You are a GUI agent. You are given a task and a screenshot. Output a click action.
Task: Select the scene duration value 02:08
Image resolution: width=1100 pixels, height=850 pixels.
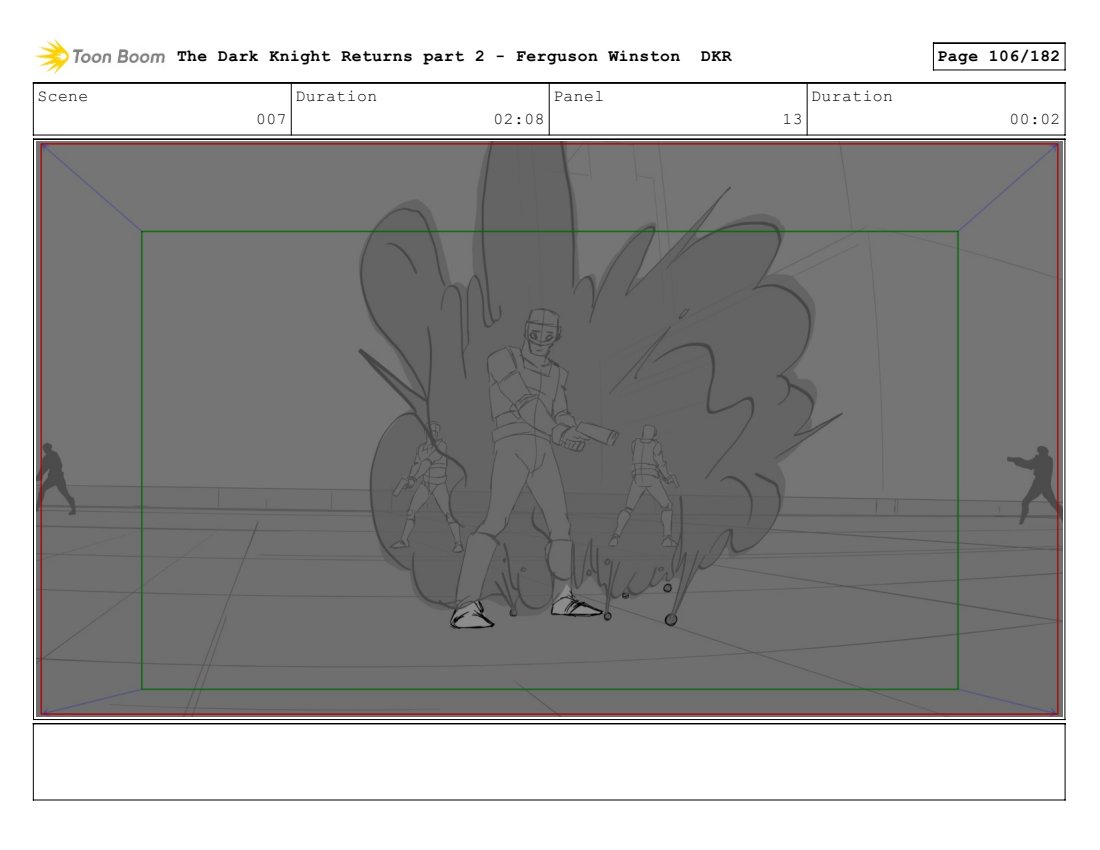[x=518, y=119]
